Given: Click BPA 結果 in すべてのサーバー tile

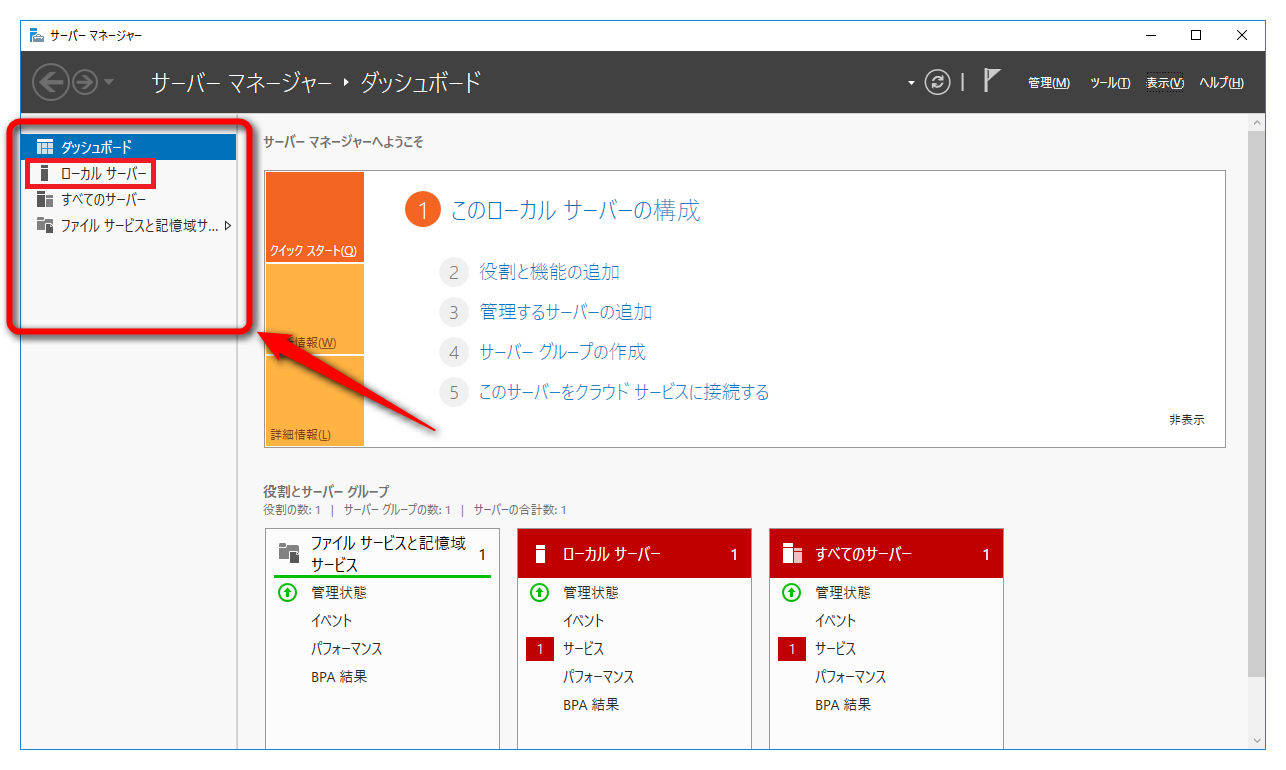Looking at the screenshot, I should tap(843, 704).
